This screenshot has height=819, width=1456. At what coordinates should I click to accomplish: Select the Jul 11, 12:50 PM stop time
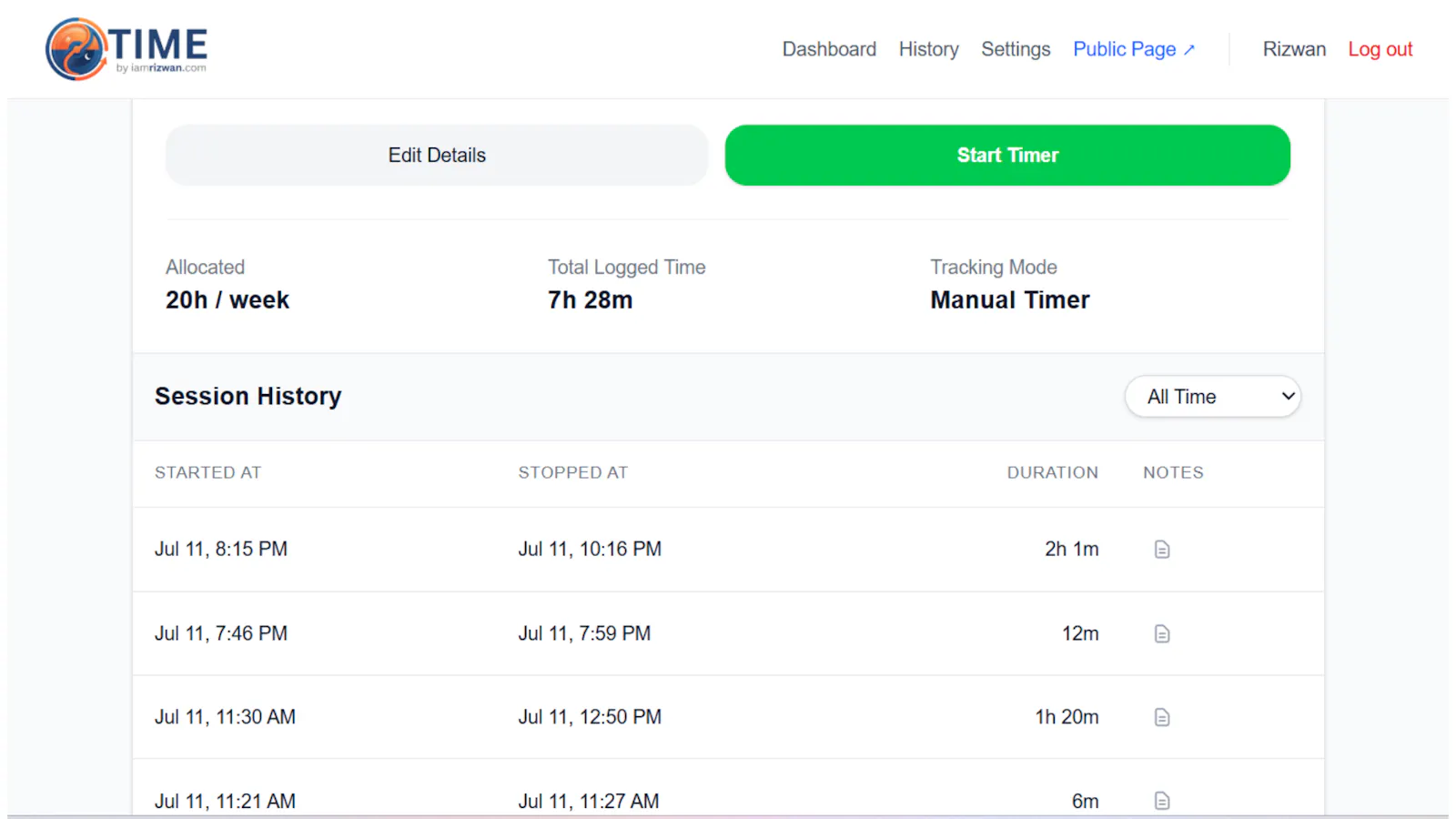tap(590, 717)
